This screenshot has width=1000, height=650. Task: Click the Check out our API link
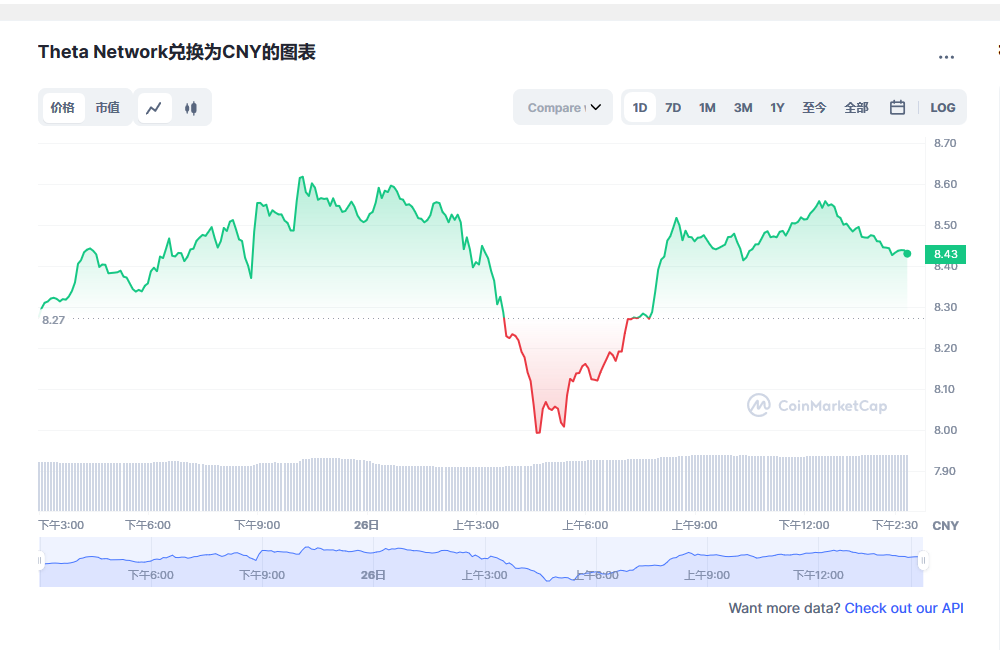904,608
